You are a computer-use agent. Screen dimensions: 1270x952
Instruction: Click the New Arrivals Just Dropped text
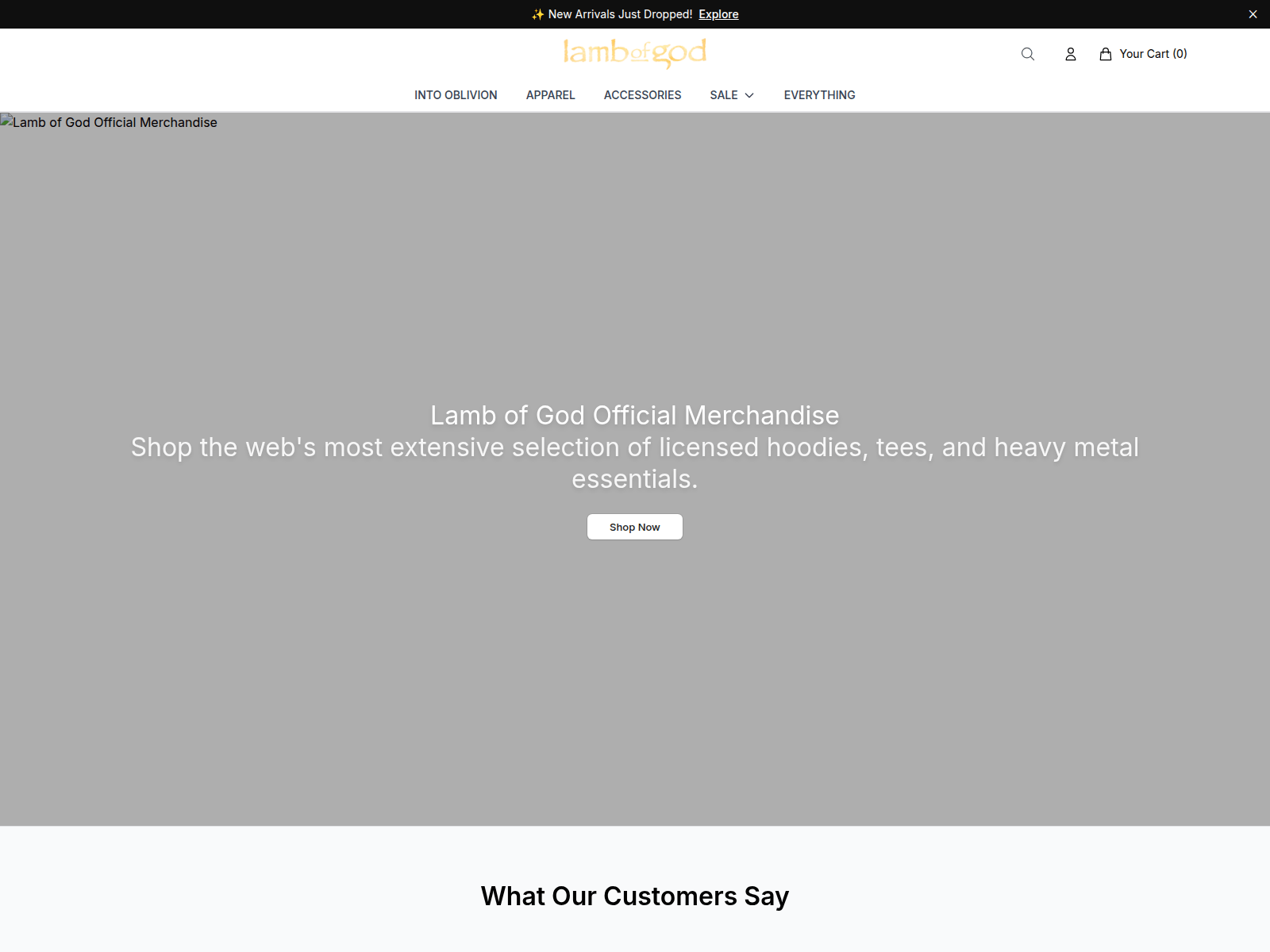tap(620, 14)
